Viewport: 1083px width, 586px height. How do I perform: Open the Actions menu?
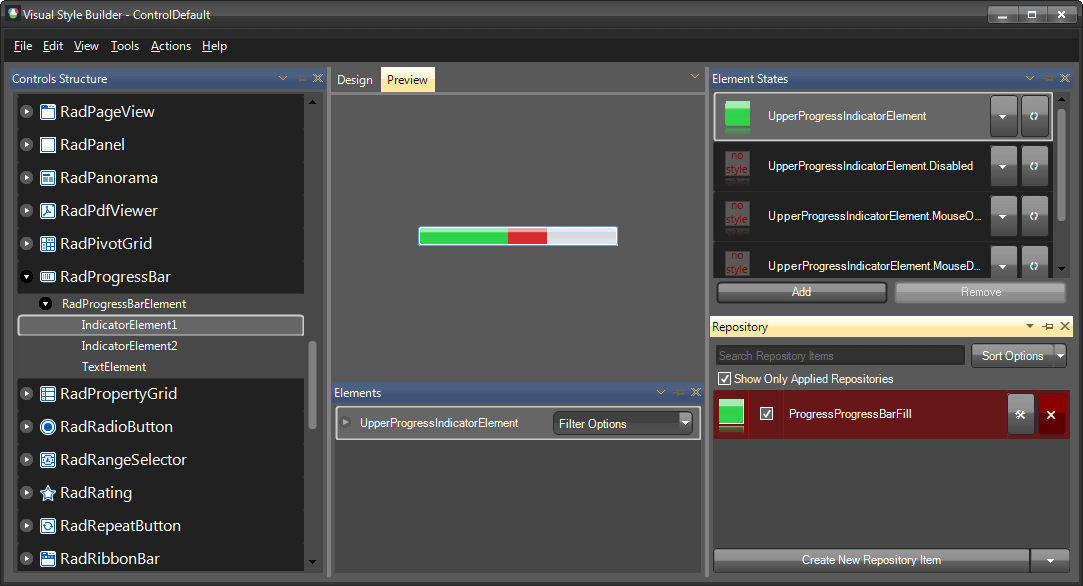170,46
